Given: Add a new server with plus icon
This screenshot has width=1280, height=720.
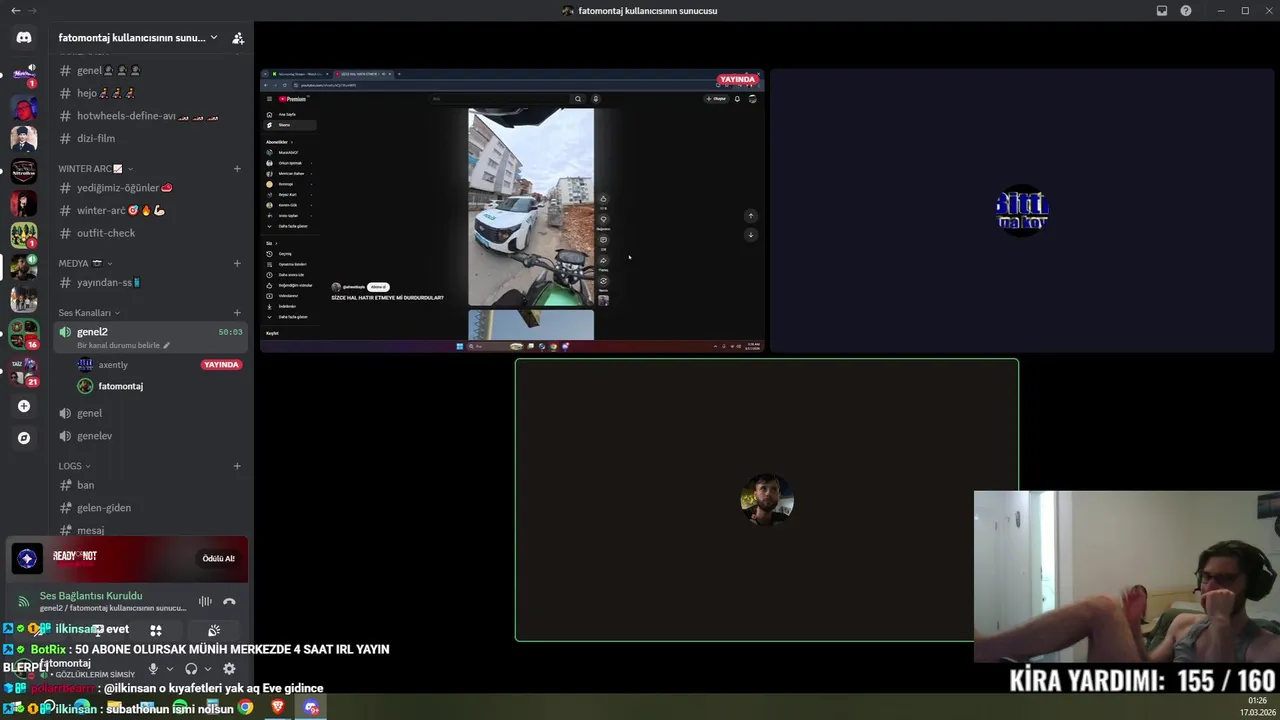Looking at the screenshot, I should pos(24,406).
